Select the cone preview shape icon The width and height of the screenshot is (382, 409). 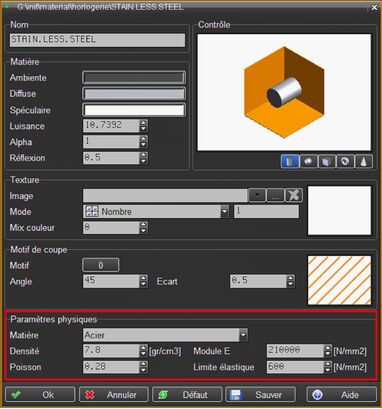(363, 162)
